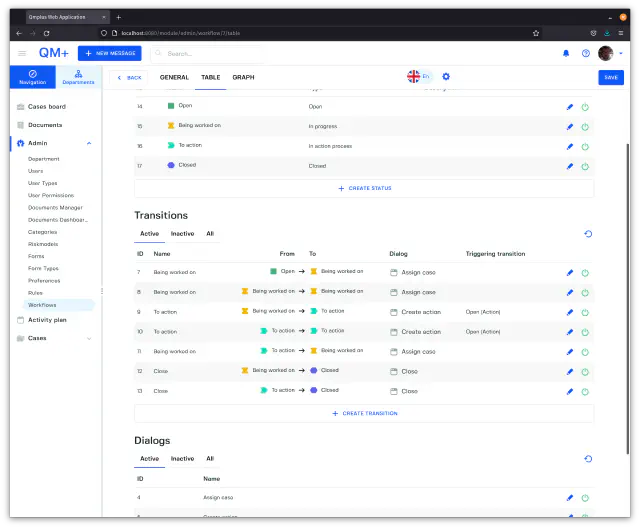640x528 pixels.
Task: Deactivate the Assign case dialog
Action: pyautogui.click(x=585, y=498)
